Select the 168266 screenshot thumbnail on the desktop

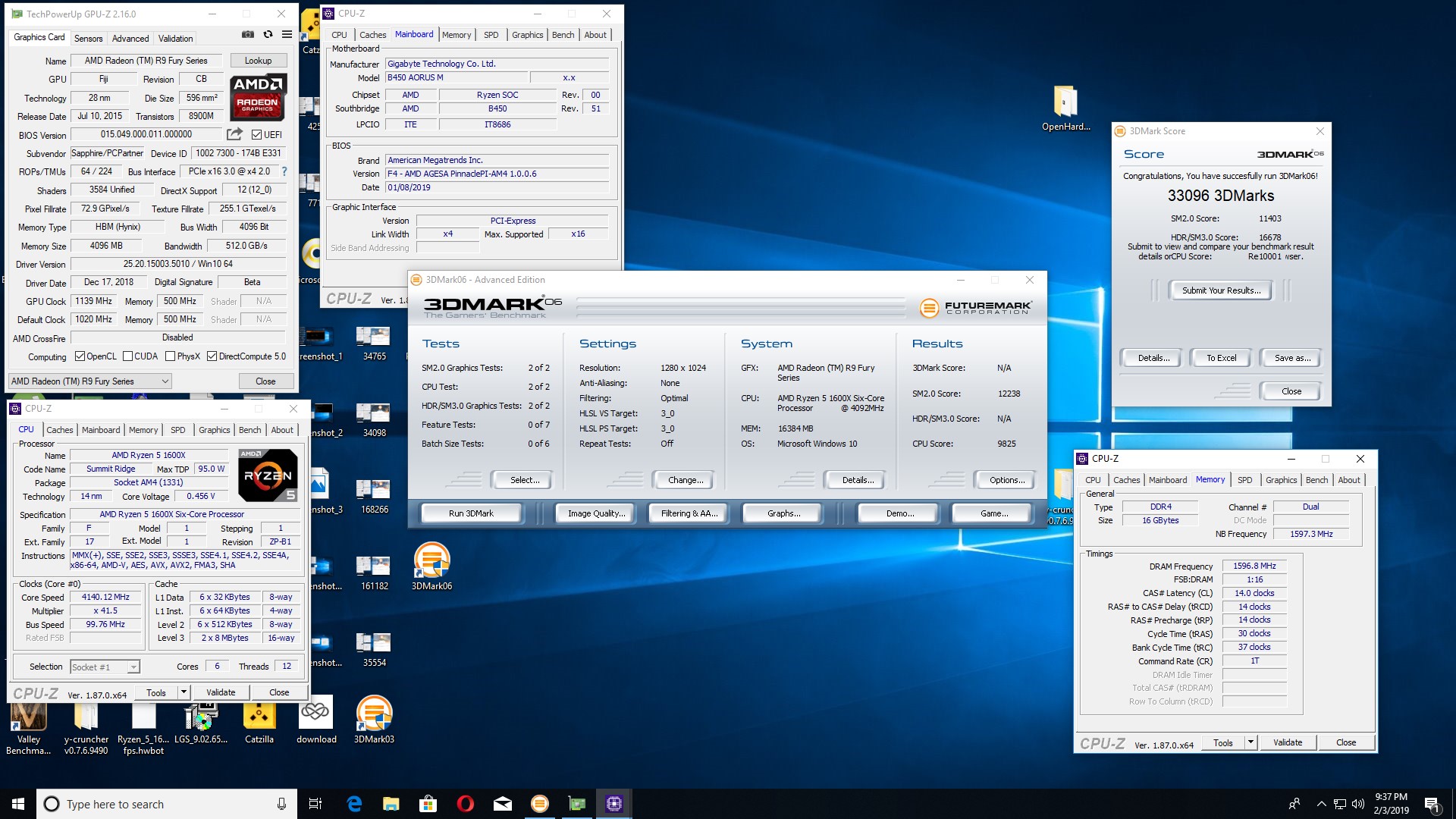[x=374, y=497]
